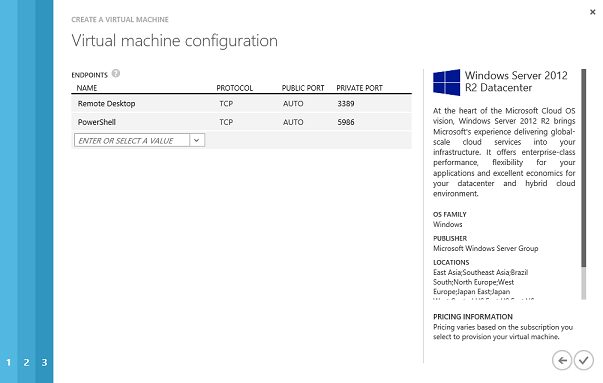Click AUTO public port for Remote Desktop
This screenshot has width=603, height=383.
pyautogui.click(x=293, y=103)
